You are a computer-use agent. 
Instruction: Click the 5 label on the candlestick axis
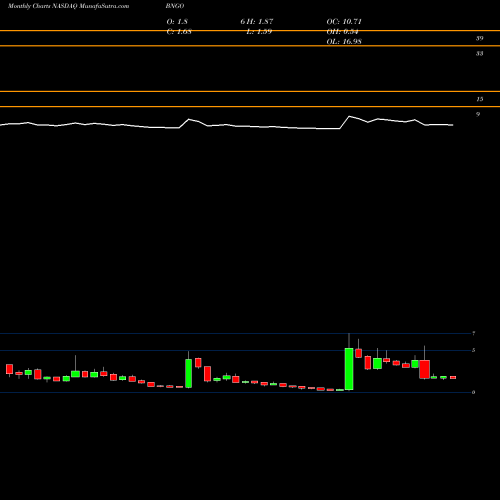pos(473,350)
